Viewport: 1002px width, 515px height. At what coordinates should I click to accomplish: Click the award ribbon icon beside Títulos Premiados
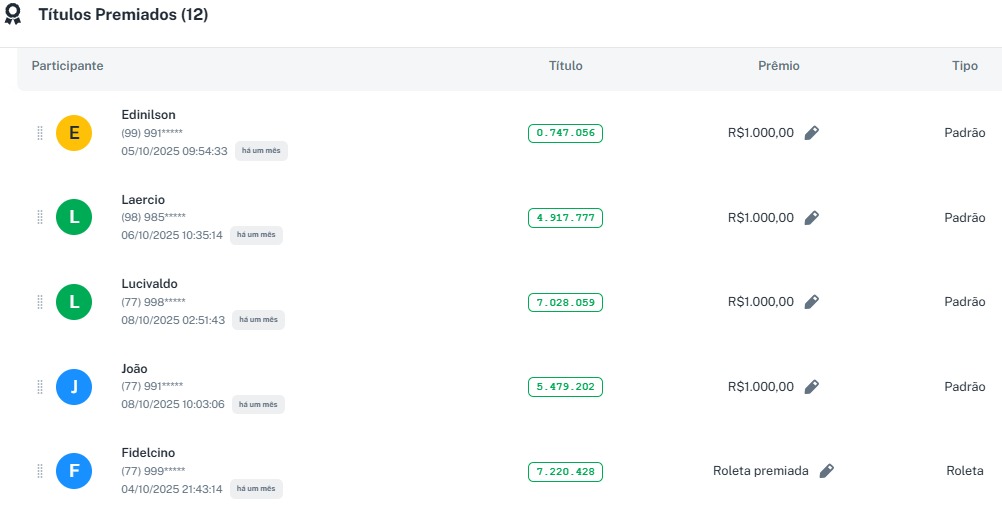pyautogui.click(x=13, y=16)
